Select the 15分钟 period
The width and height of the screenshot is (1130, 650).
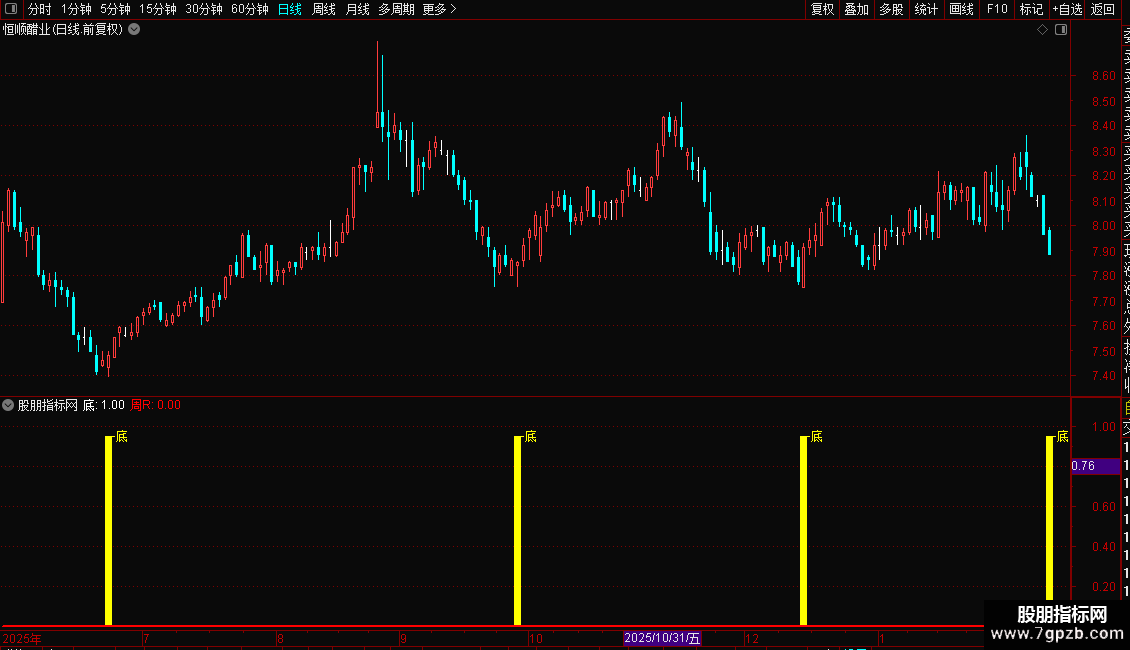click(x=157, y=9)
